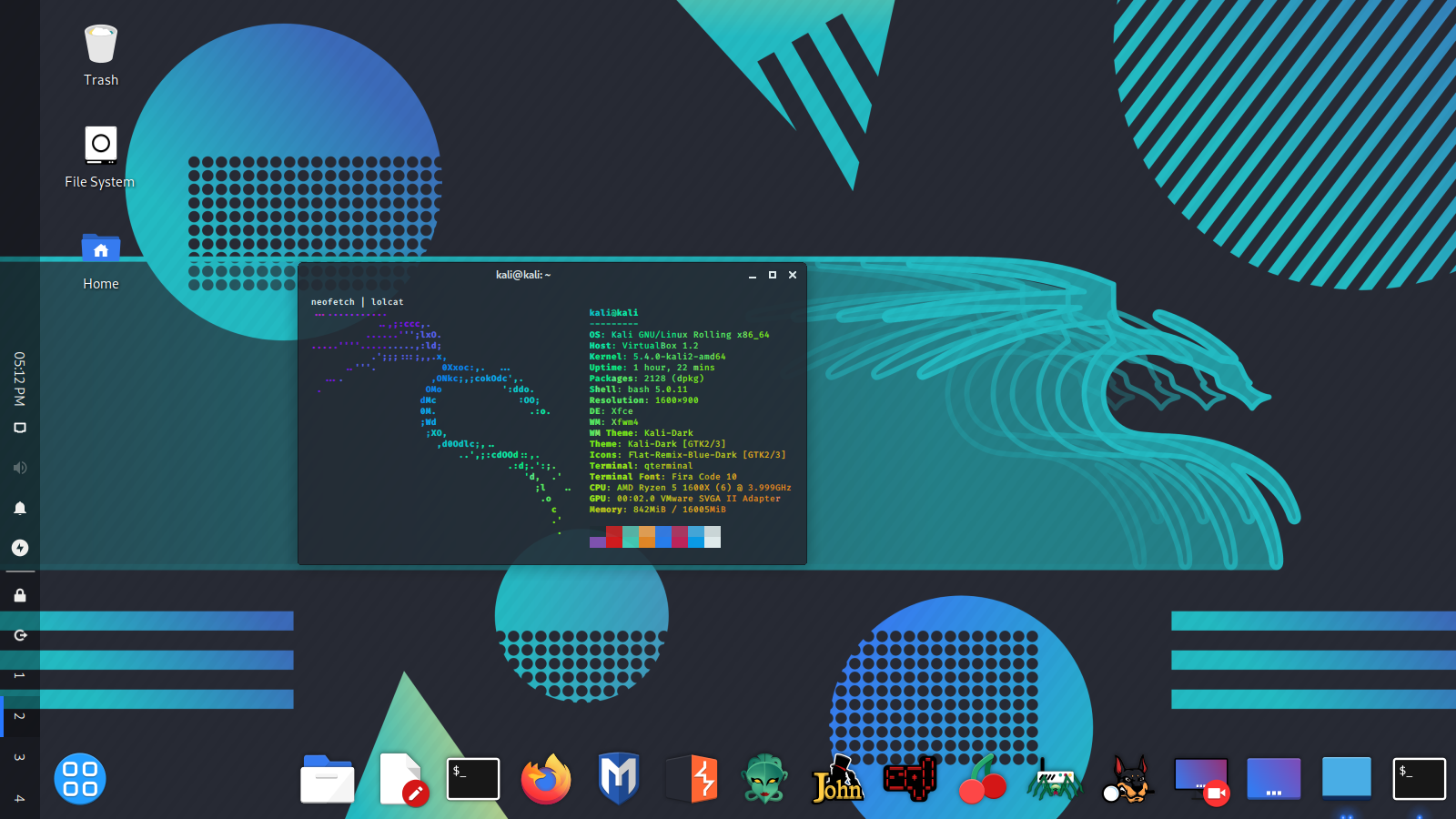Open the File System desktop icon
This screenshot has width=1456, height=819.
point(100,144)
